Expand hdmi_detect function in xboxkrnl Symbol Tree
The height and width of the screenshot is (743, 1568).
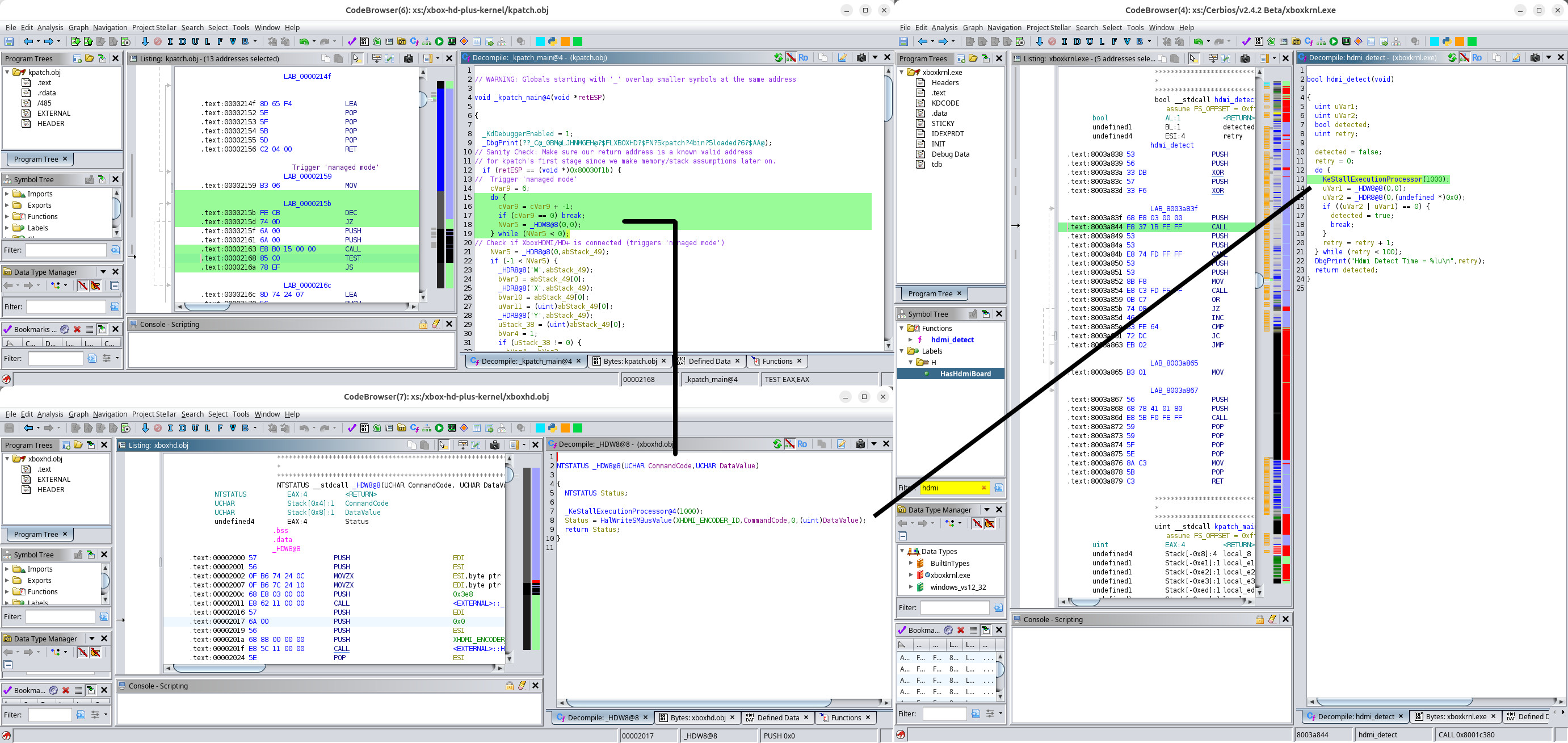pyautogui.click(x=911, y=340)
